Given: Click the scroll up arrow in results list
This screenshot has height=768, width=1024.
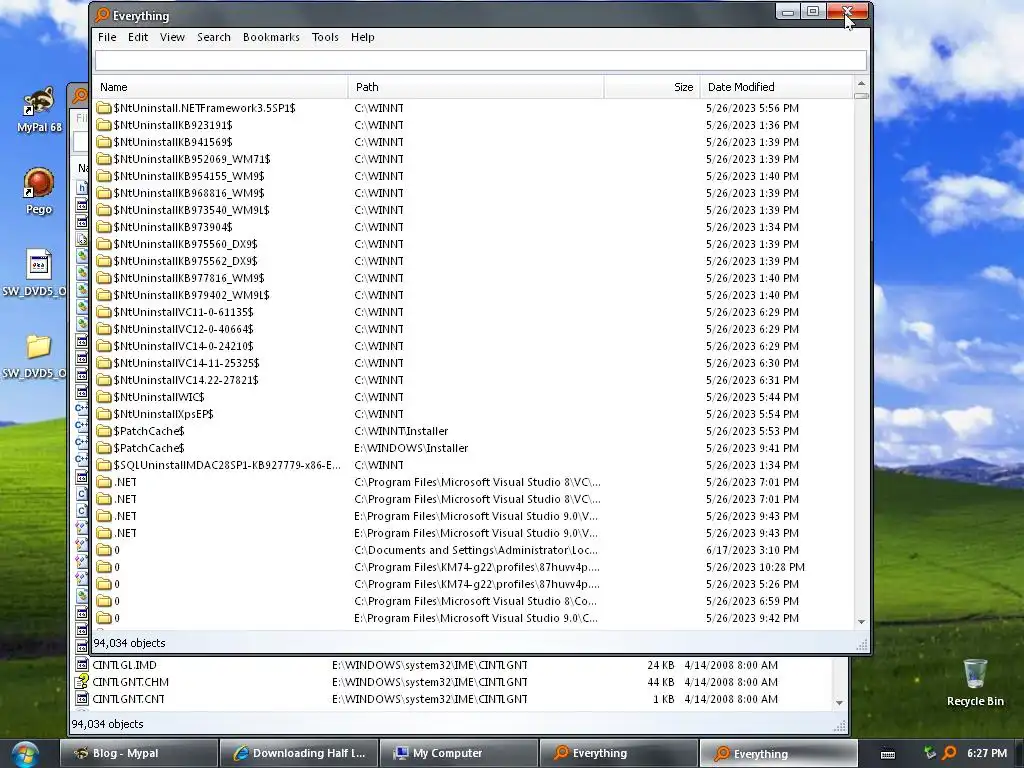Looking at the screenshot, I should (x=861, y=84).
